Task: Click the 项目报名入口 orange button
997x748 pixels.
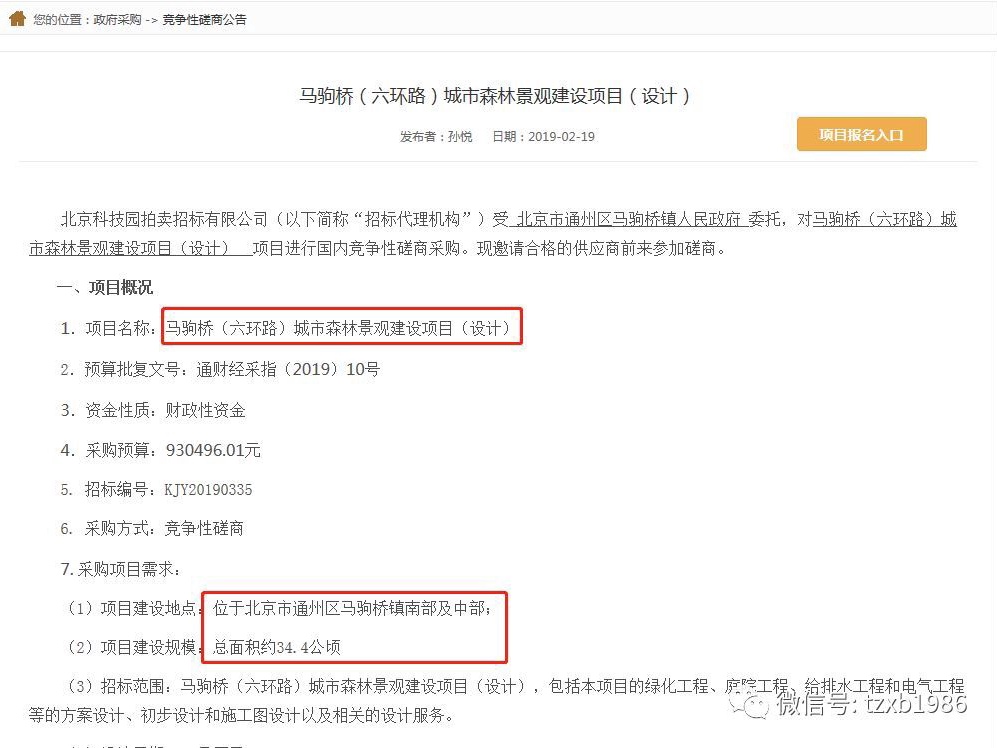Action: pyautogui.click(x=861, y=134)
